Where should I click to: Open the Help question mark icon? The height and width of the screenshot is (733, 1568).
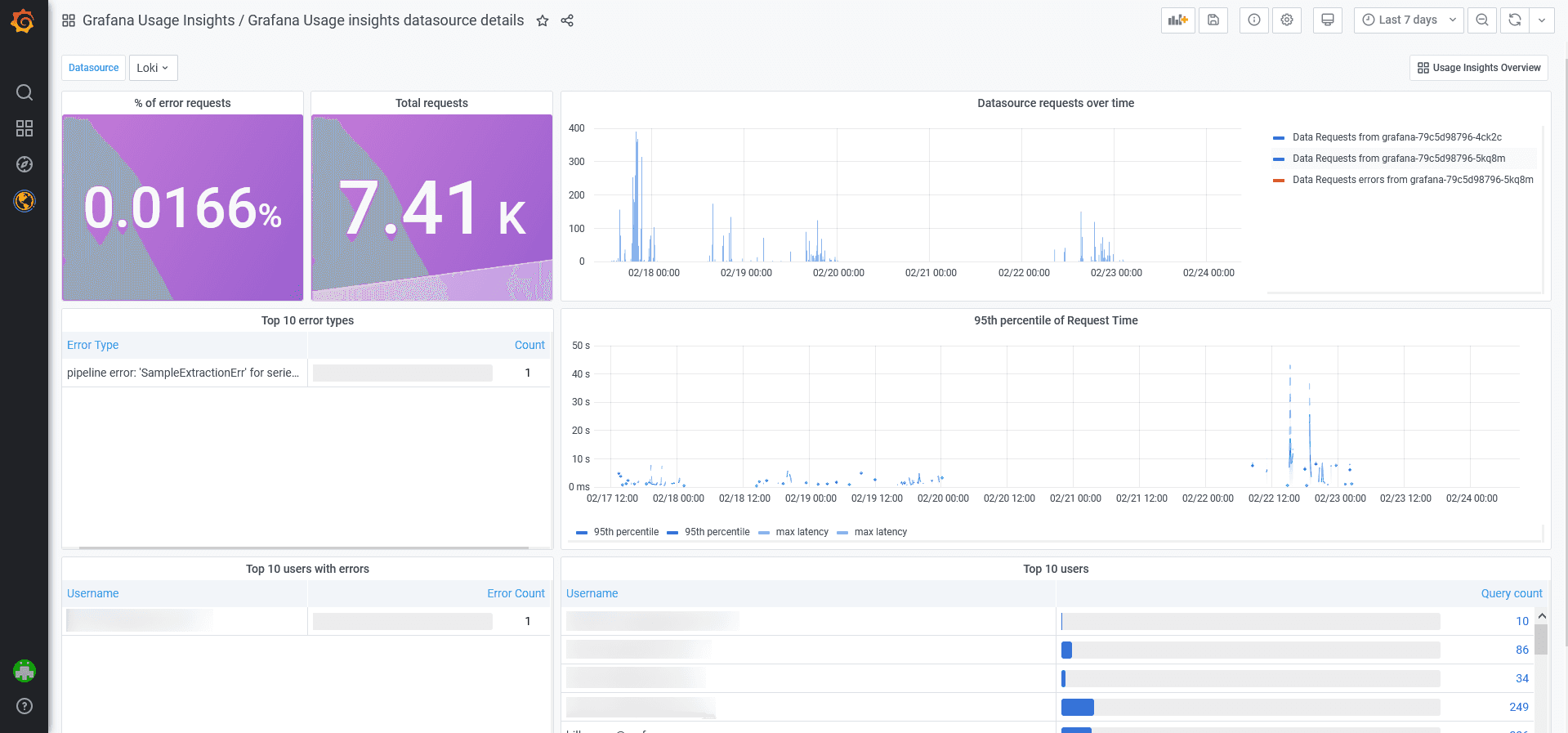pos(25,706)
